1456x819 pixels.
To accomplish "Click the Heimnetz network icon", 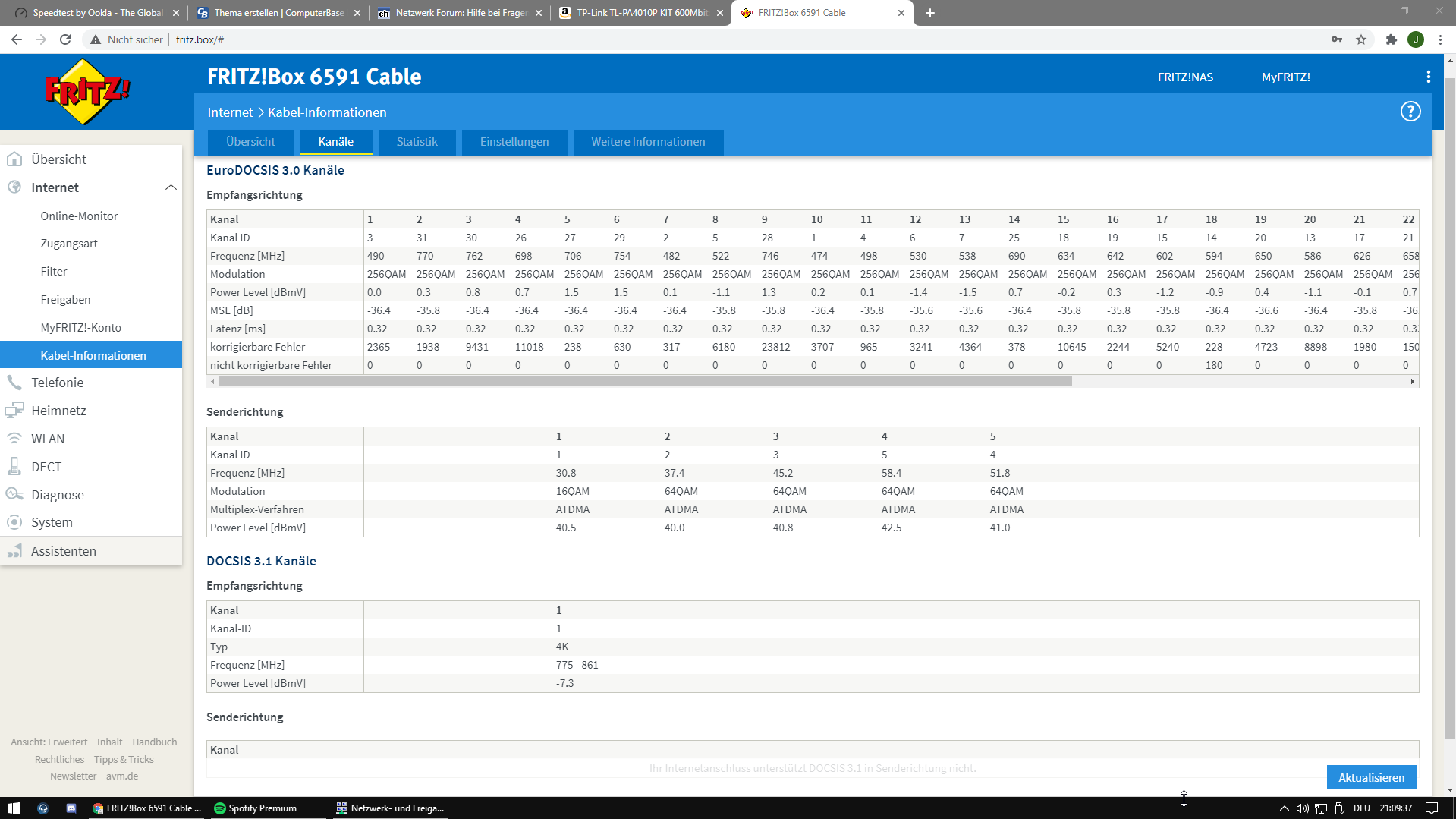I will pyautogui.click(x=14, y=411).
